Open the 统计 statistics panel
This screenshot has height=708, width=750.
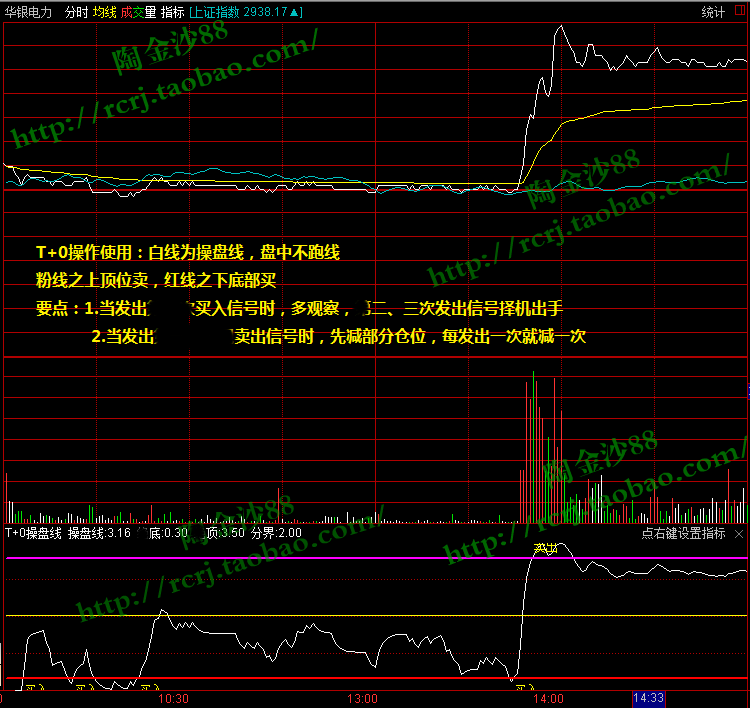tap(713, 12)
